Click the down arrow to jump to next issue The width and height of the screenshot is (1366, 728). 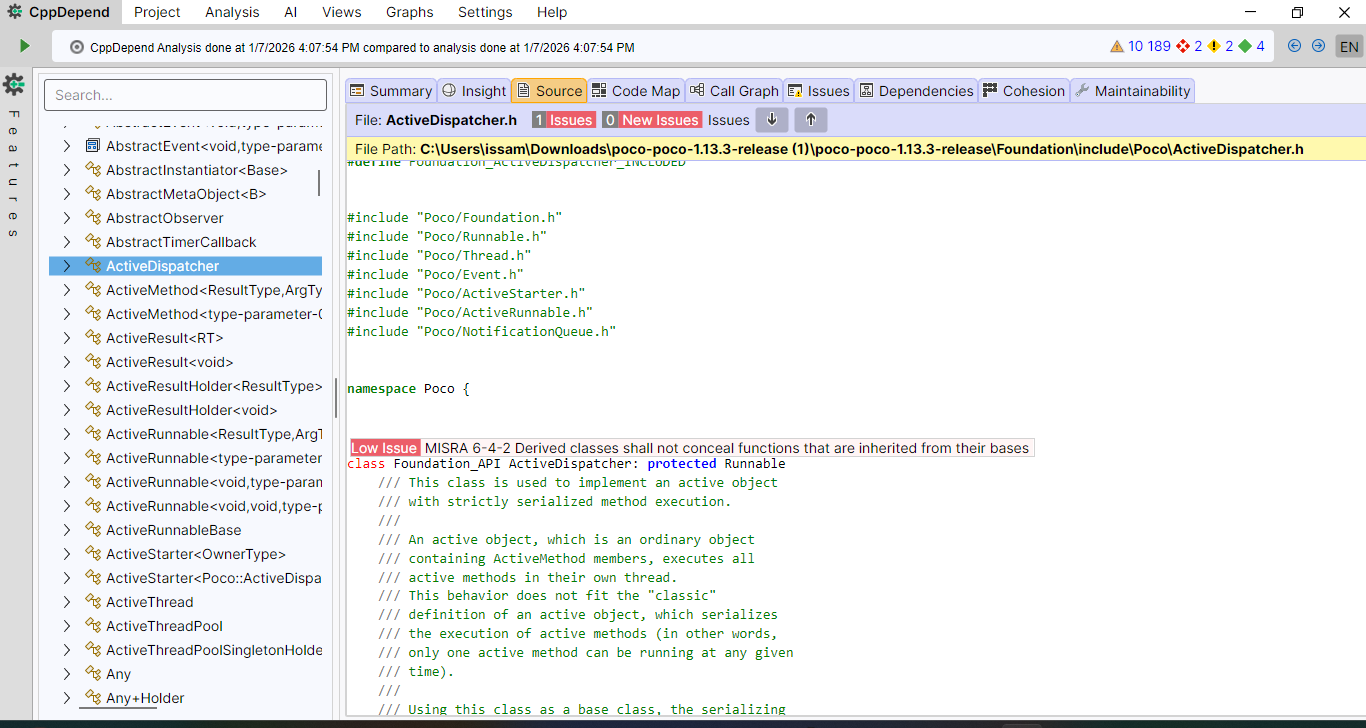coord(771,119)
